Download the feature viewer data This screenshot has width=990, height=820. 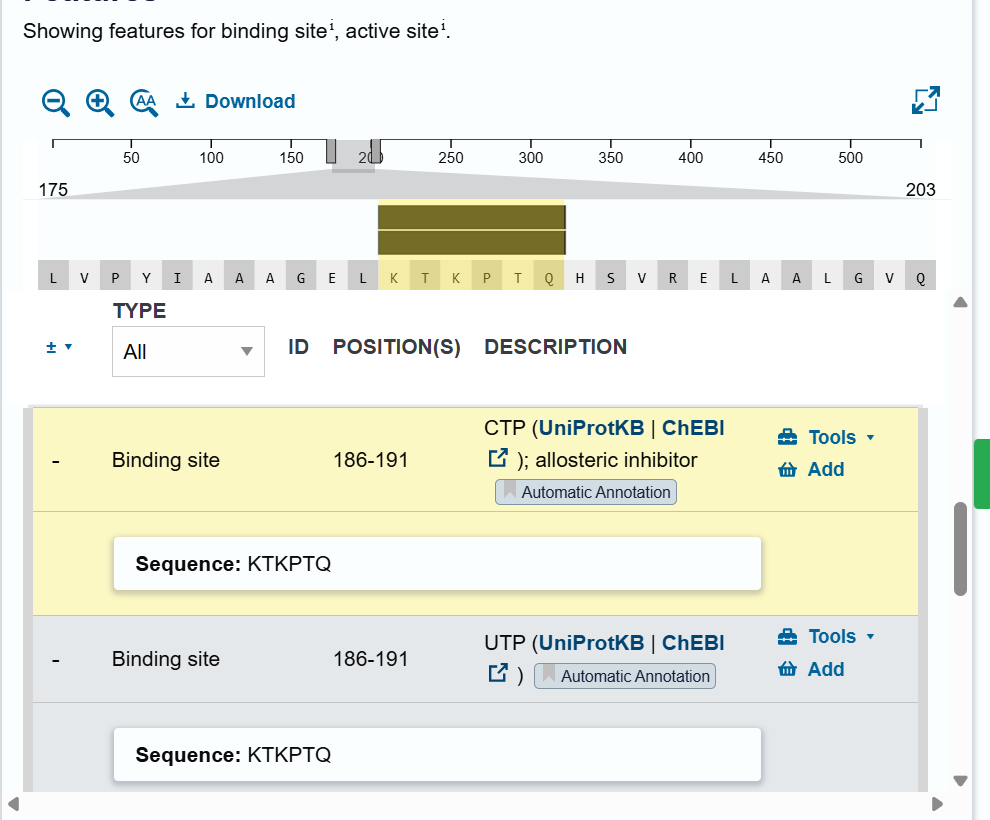tap(236, 101)
